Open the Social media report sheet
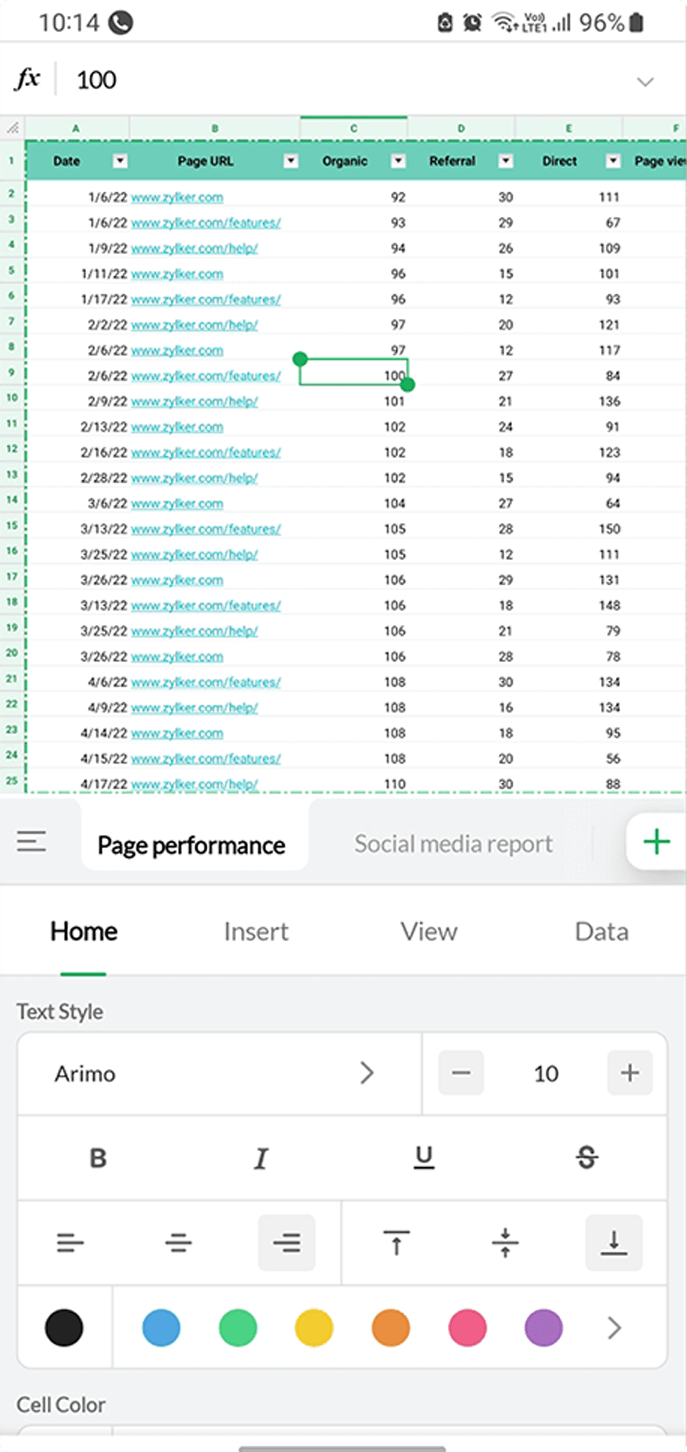The height and width of the screenshot is (1452, 687). pyautogui.click(x=453, y=844)
